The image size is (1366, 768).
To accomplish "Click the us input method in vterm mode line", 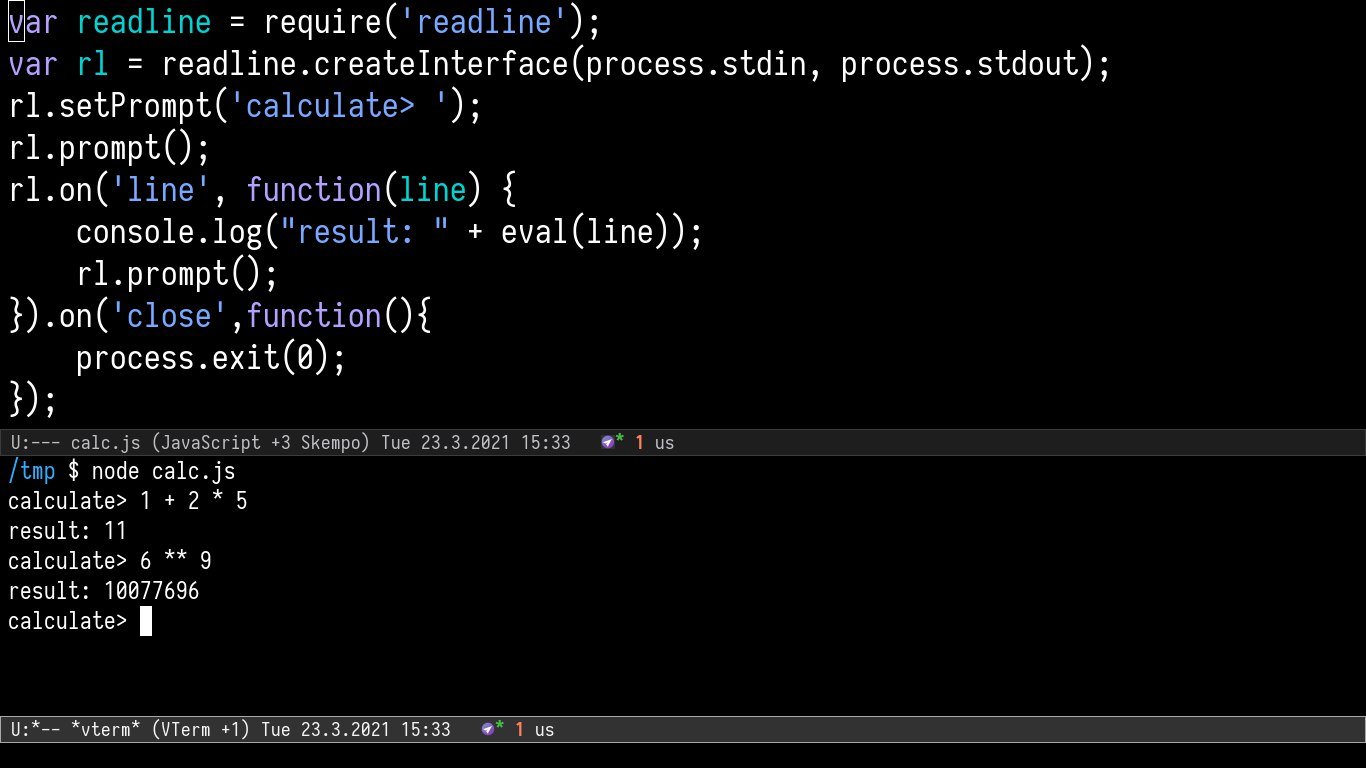I will [544, 730].
